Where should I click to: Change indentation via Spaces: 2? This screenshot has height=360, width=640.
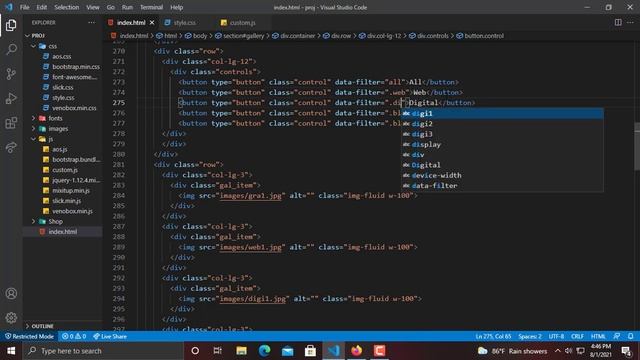530,336
